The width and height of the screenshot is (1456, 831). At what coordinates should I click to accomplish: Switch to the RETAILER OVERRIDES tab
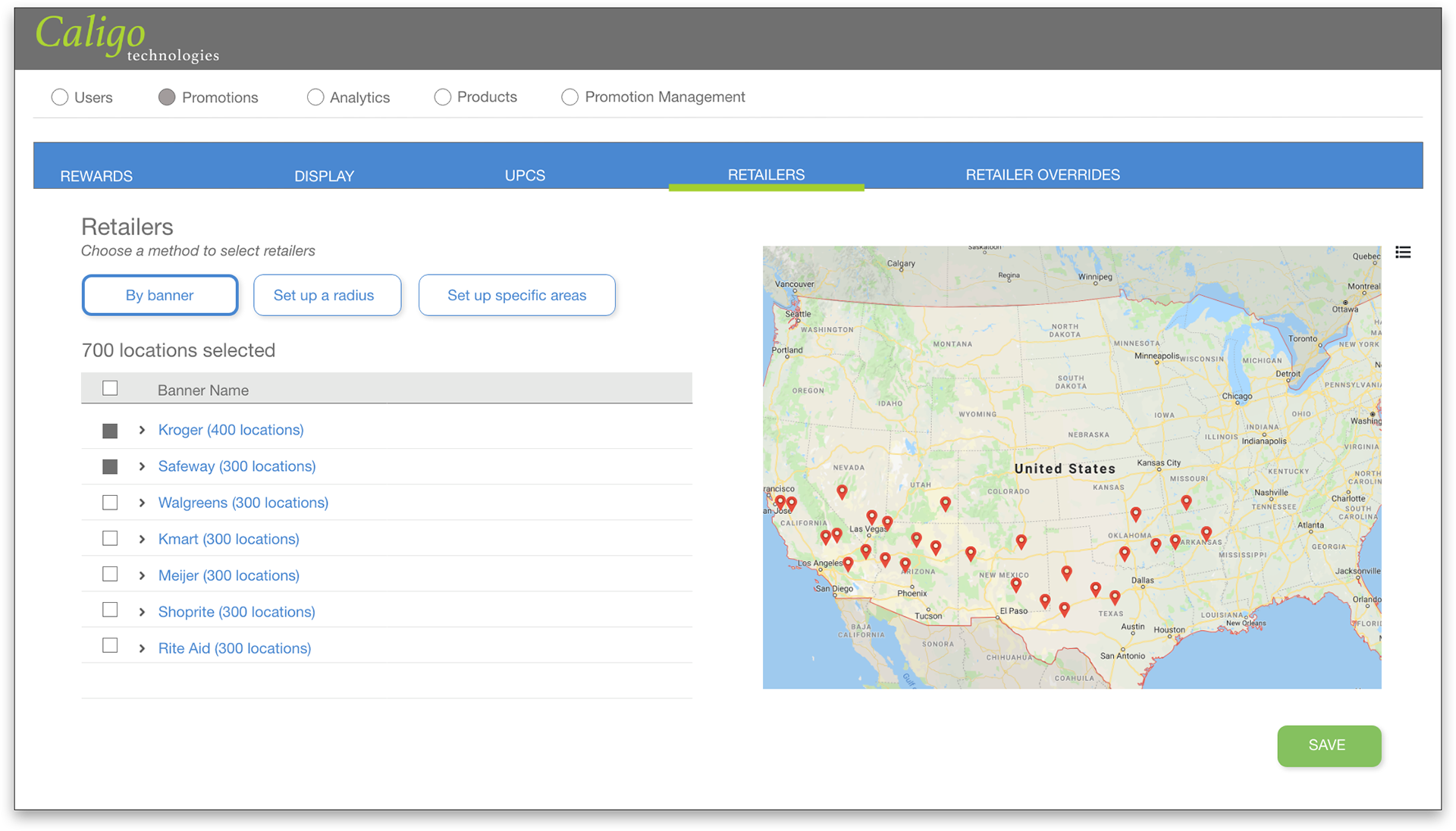coord(1043,174)
